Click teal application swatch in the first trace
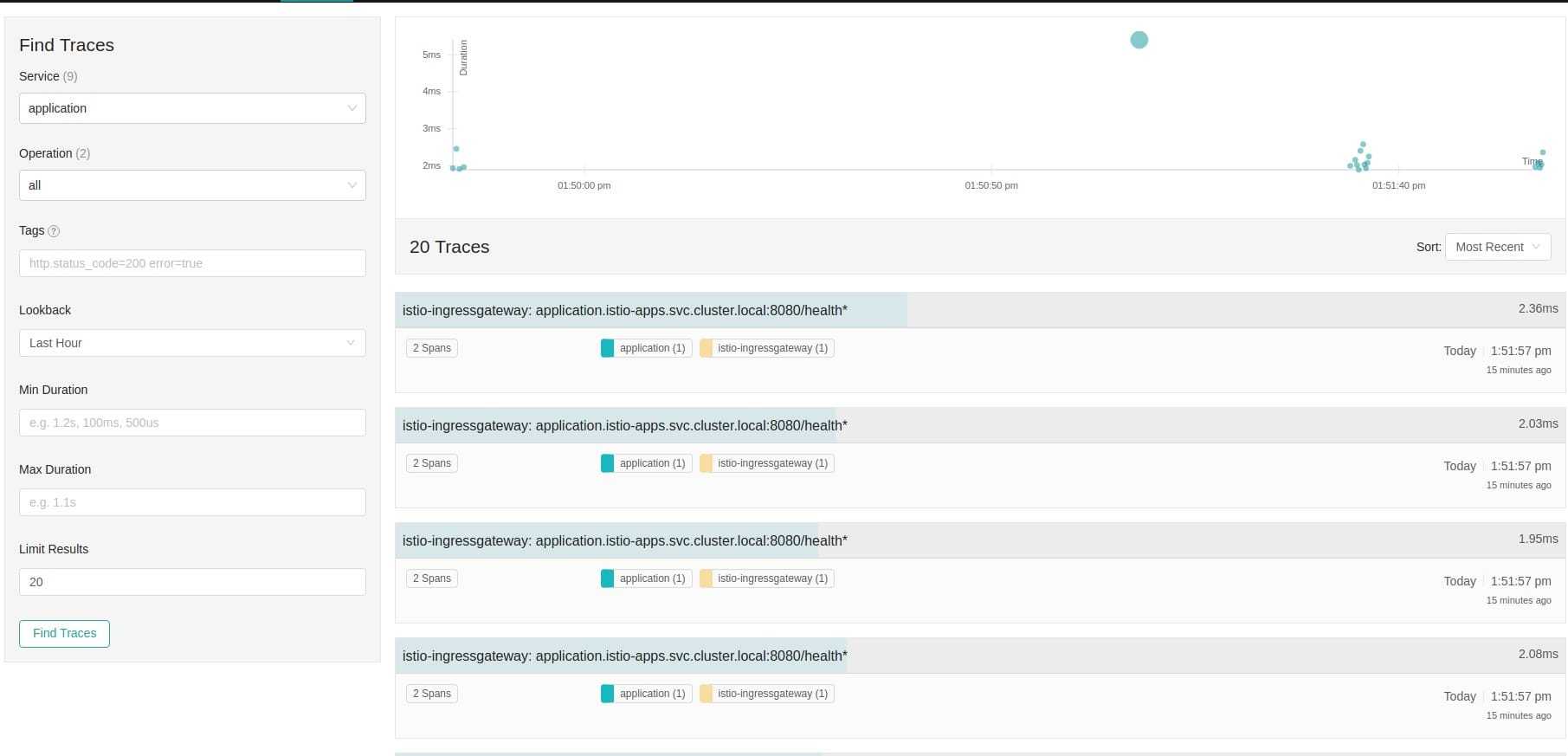The width and height of the screenshot is (1568, 756). (608, 348)
